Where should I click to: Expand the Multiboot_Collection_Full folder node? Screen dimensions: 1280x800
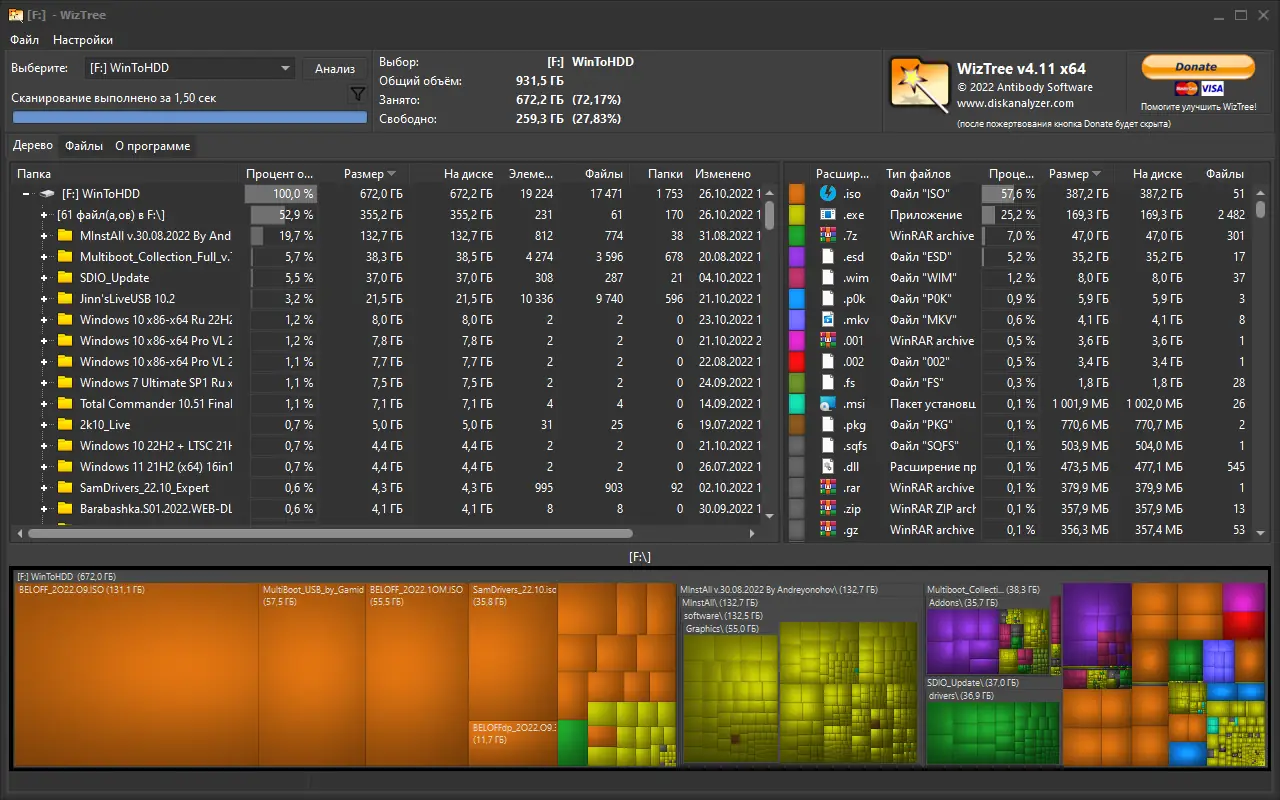(x=44, y=257)
